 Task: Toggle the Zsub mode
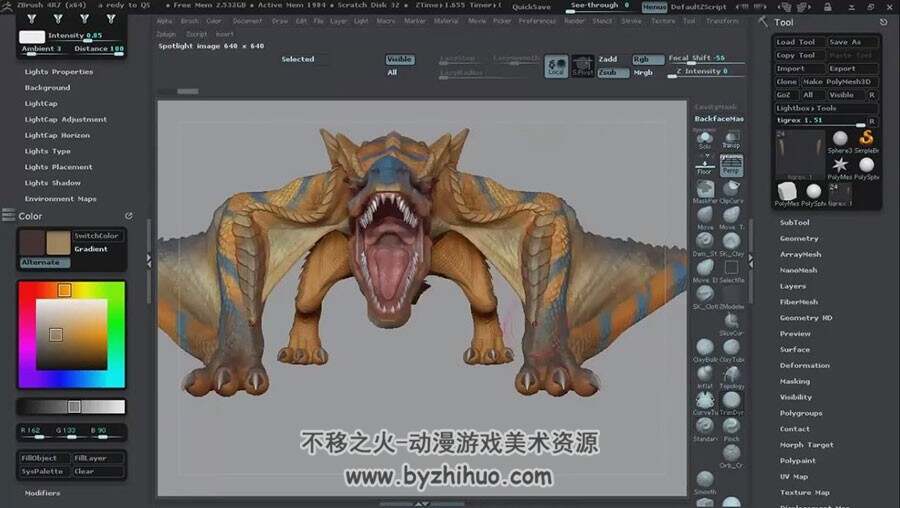(612, 73)
